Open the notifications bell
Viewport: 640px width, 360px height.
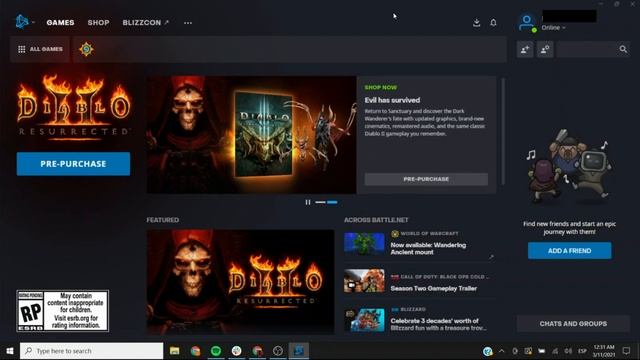493,22
